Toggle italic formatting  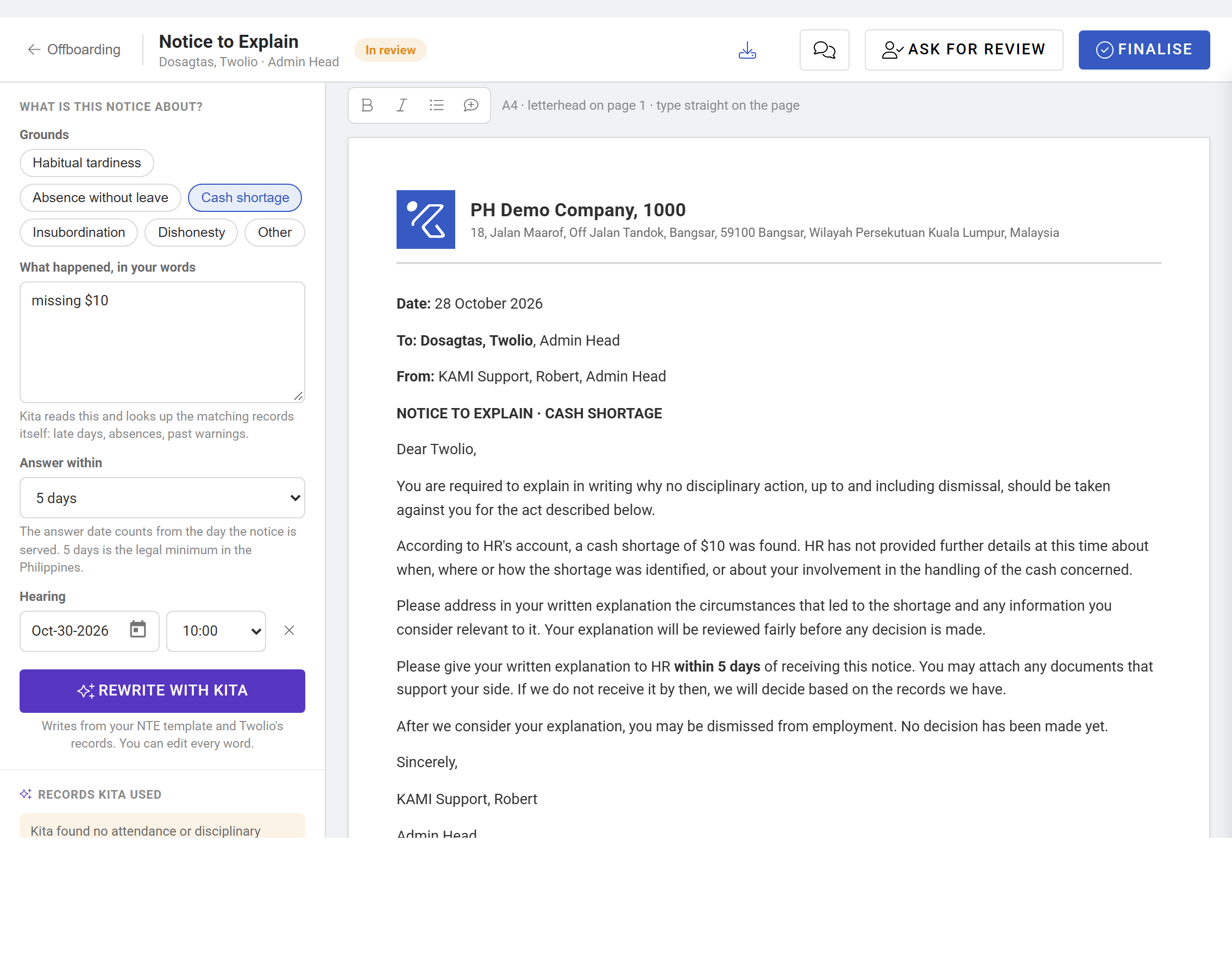click(402, 105)
